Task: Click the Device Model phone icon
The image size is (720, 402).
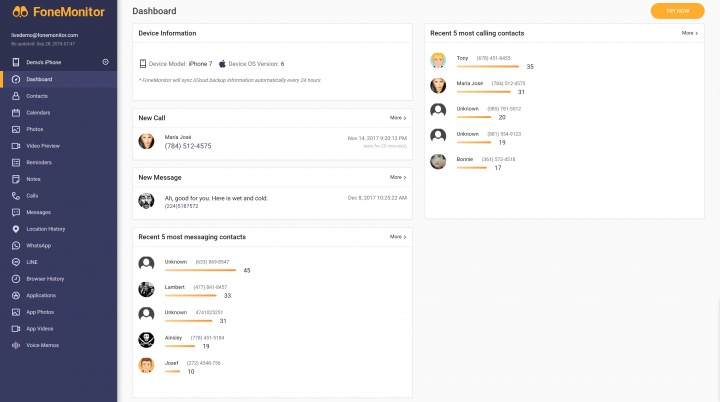Action: 143,63
